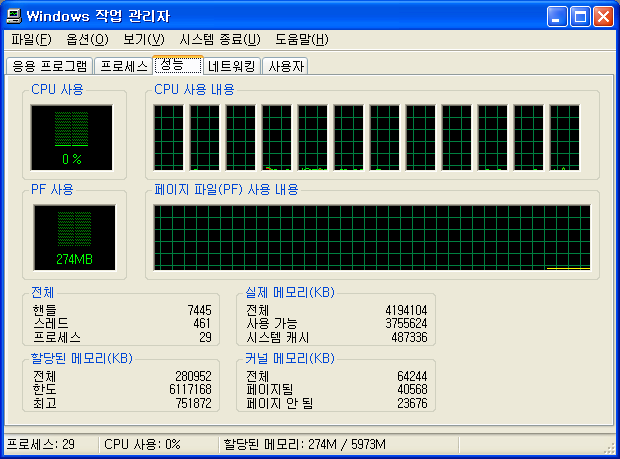Click the 프로세스 value 29 in 전체 group
This screenshot has width=620, height=459.
[x=205, y=337]
